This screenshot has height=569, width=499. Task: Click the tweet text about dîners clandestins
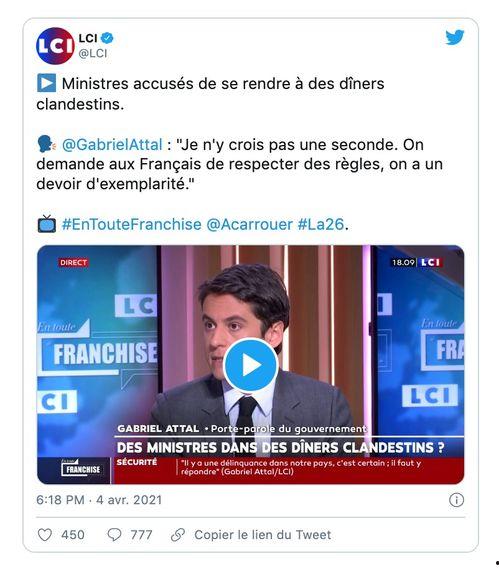pos(210,94)
